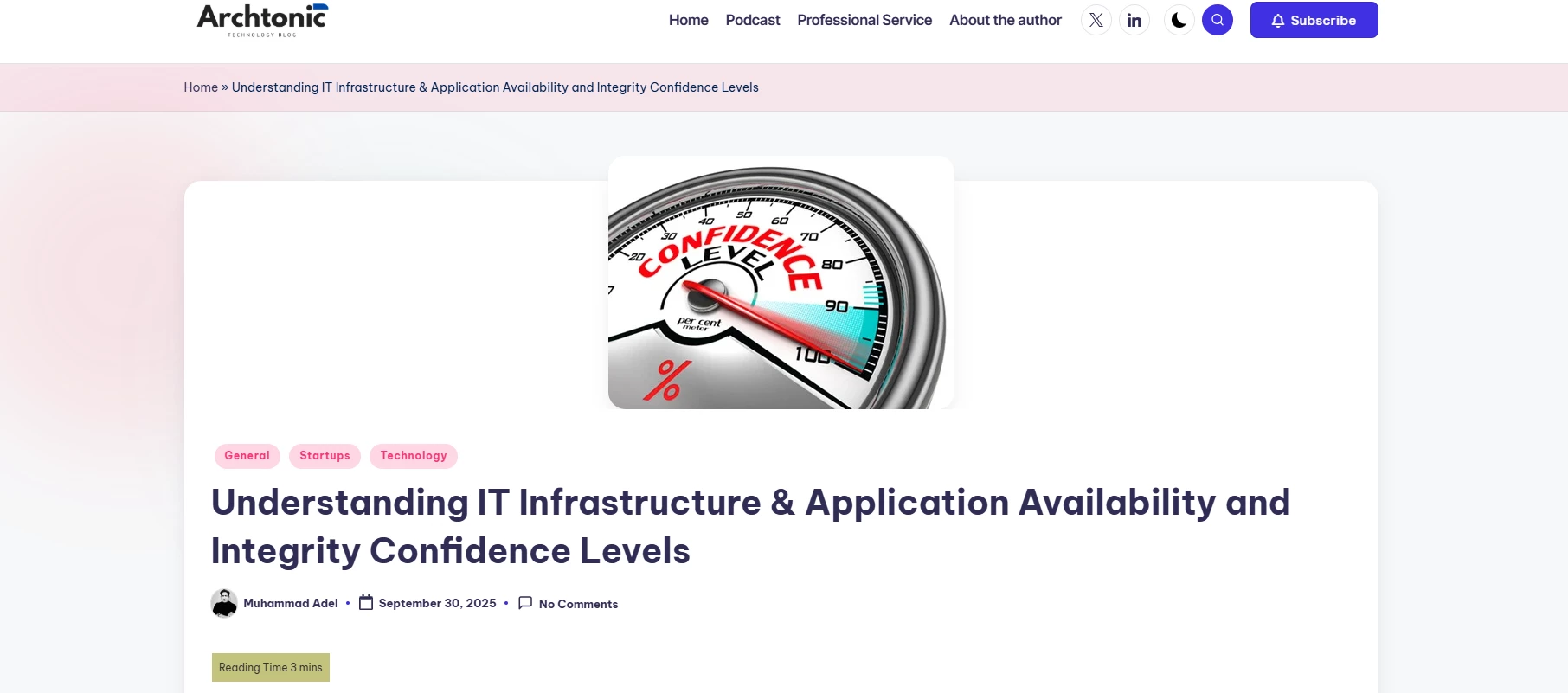This screenshot has height=693, width=1568.
Task: Select the Technology category tag
Action: point(414,456)
